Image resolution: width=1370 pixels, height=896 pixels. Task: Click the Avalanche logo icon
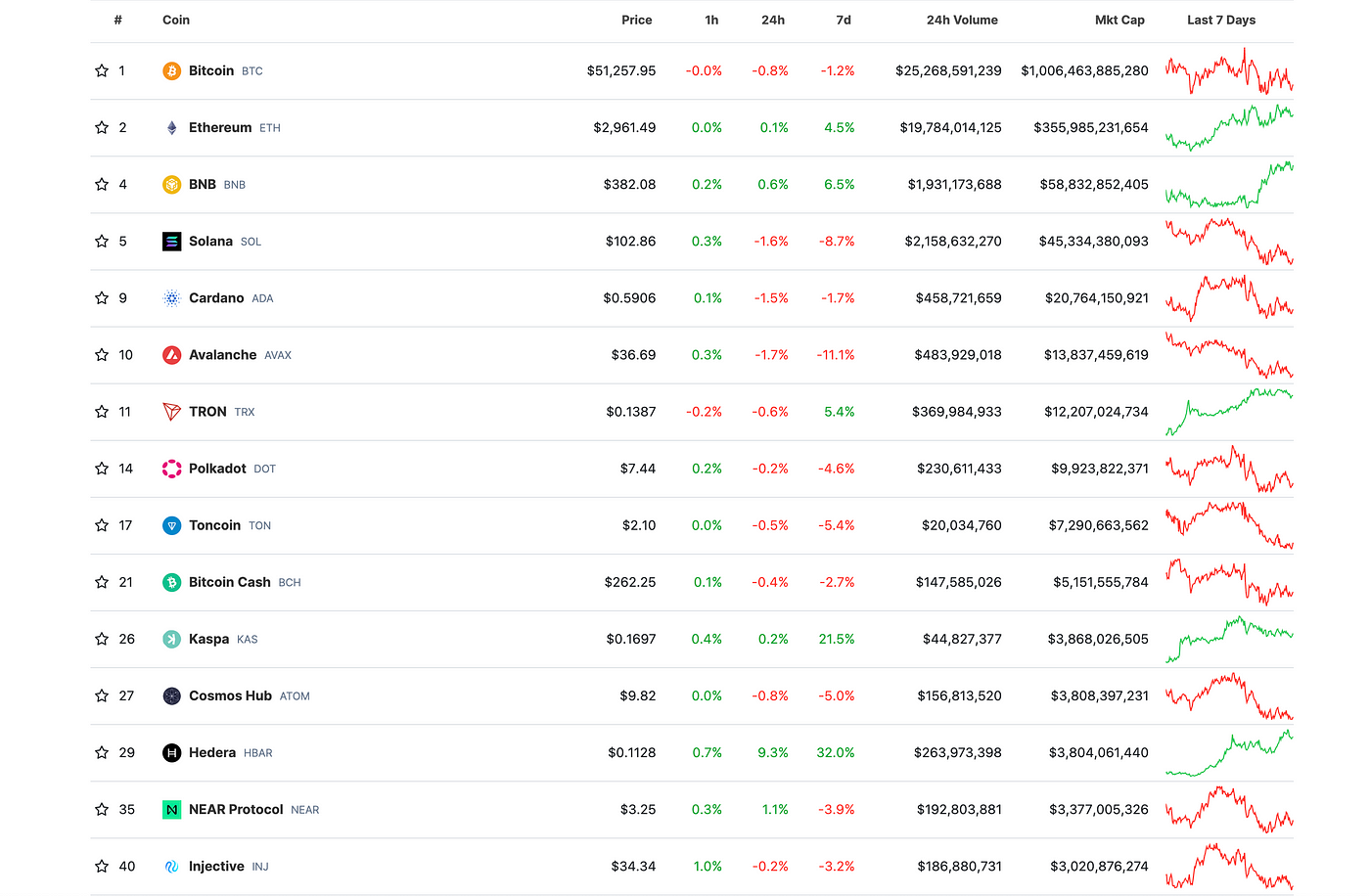pyautogui.click(x=171, y=355)
